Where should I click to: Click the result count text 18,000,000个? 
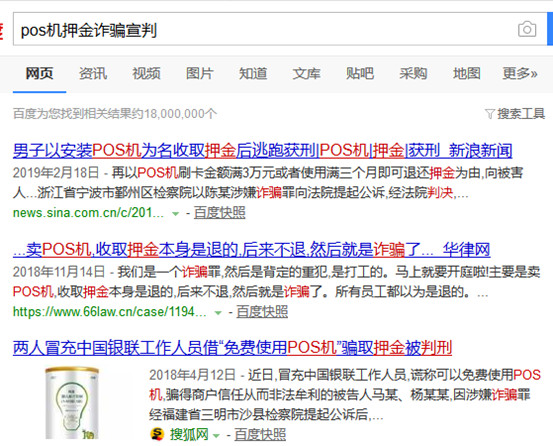click(x=180, y=114)
